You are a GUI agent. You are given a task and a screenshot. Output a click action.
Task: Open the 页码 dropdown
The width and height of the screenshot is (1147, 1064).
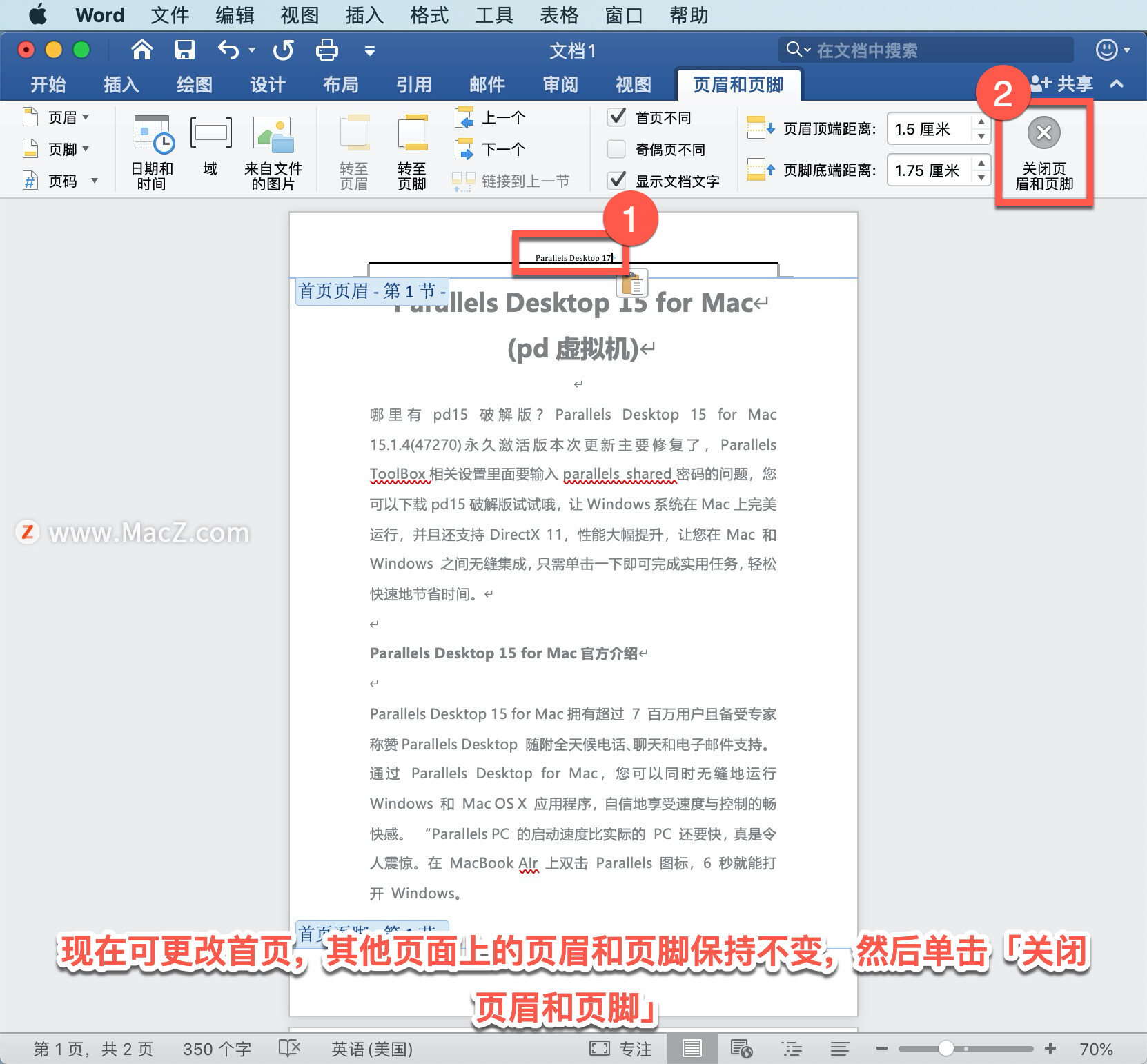coord(60,181)
